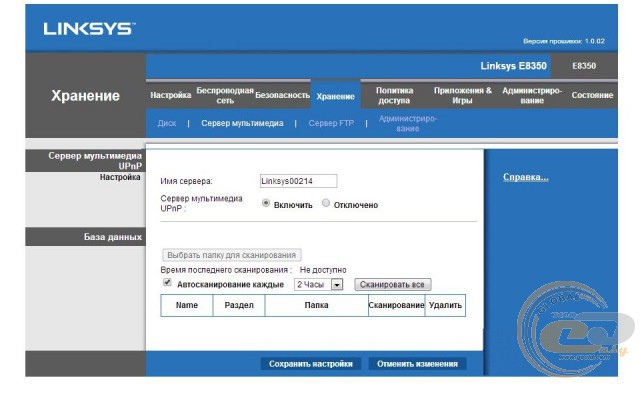Click the Папка column header
Viewport: 640px width, 394px height.
[x=317, y=305]
